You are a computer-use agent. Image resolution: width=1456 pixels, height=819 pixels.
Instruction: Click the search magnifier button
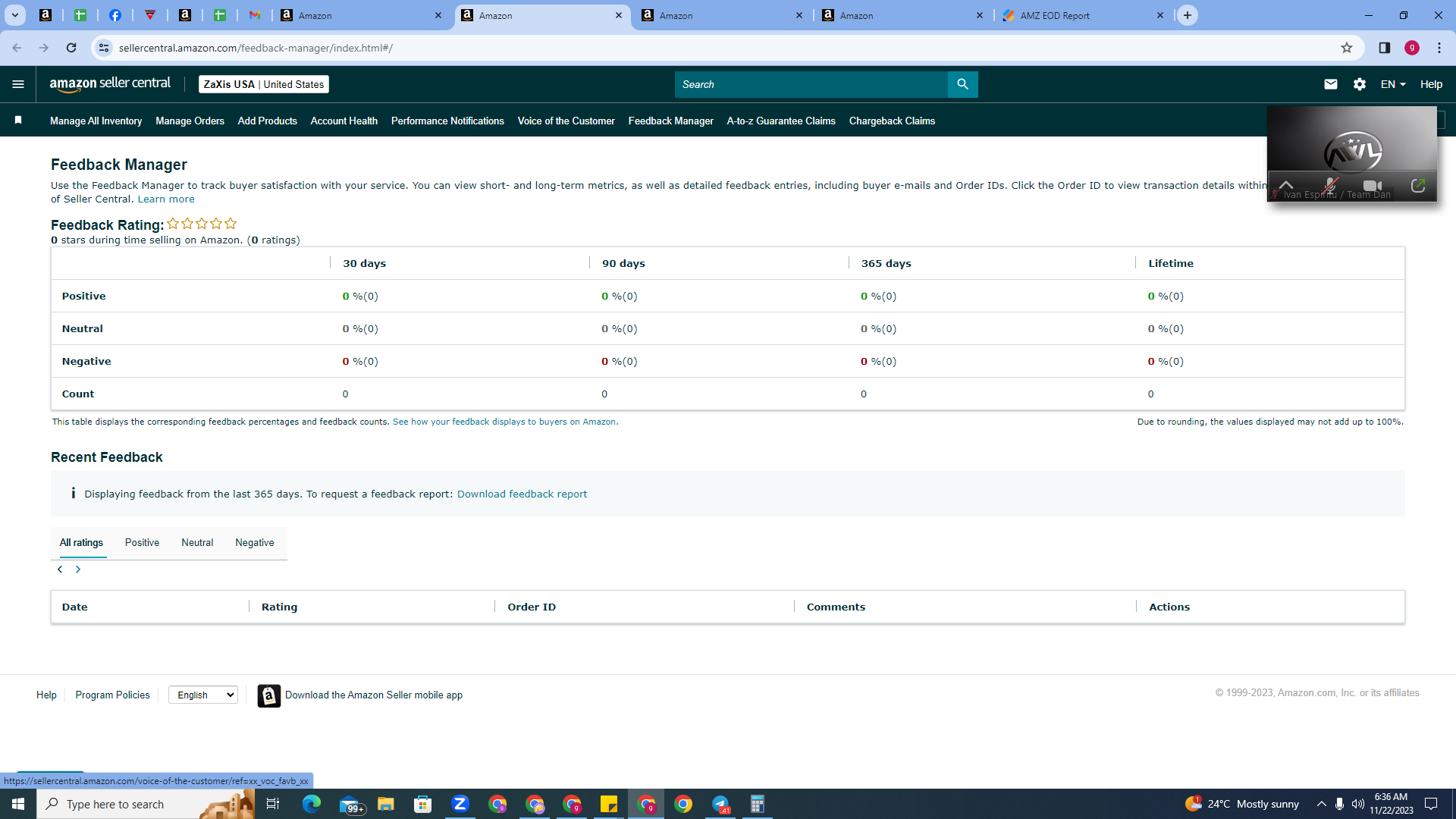[962, 84]
